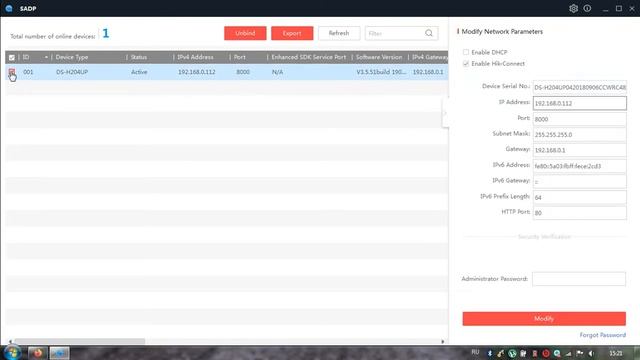Click the IPv6 Address input field
The height and width of the screenshot is (360, 640).
tap(580, 166)
